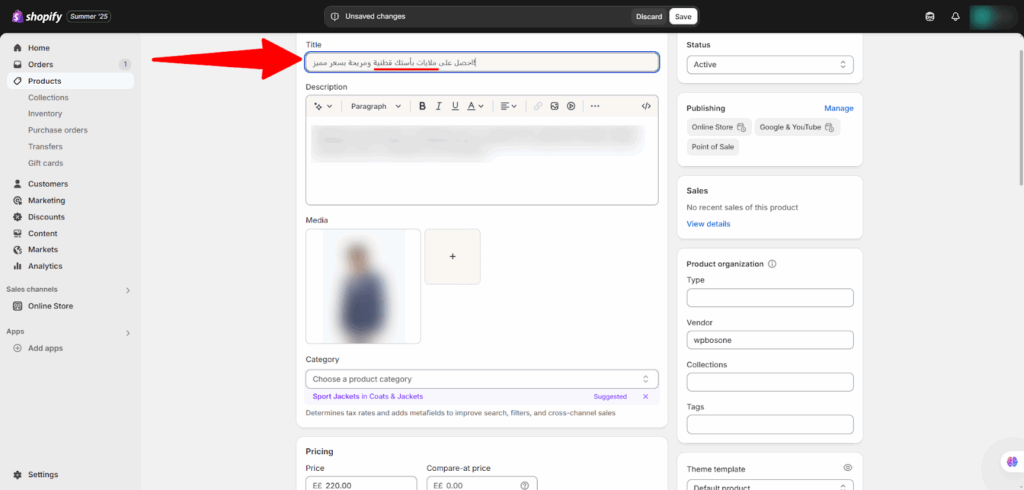This screenshot has width=1024, height=490.
Task: Go to Analytics in the left navigation
Action: [x=44, y=266]
